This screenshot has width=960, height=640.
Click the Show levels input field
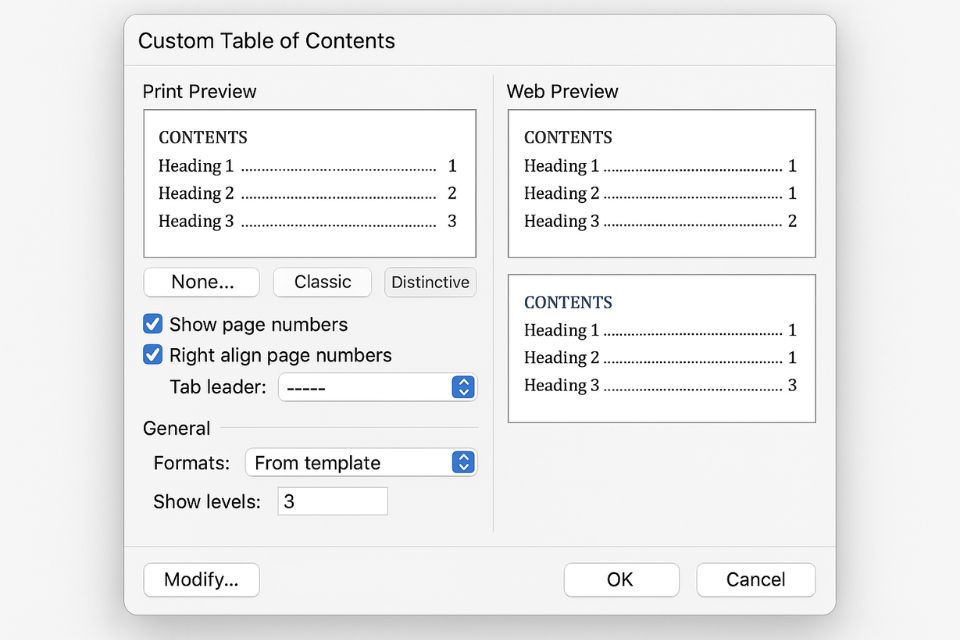click(332, 501)
